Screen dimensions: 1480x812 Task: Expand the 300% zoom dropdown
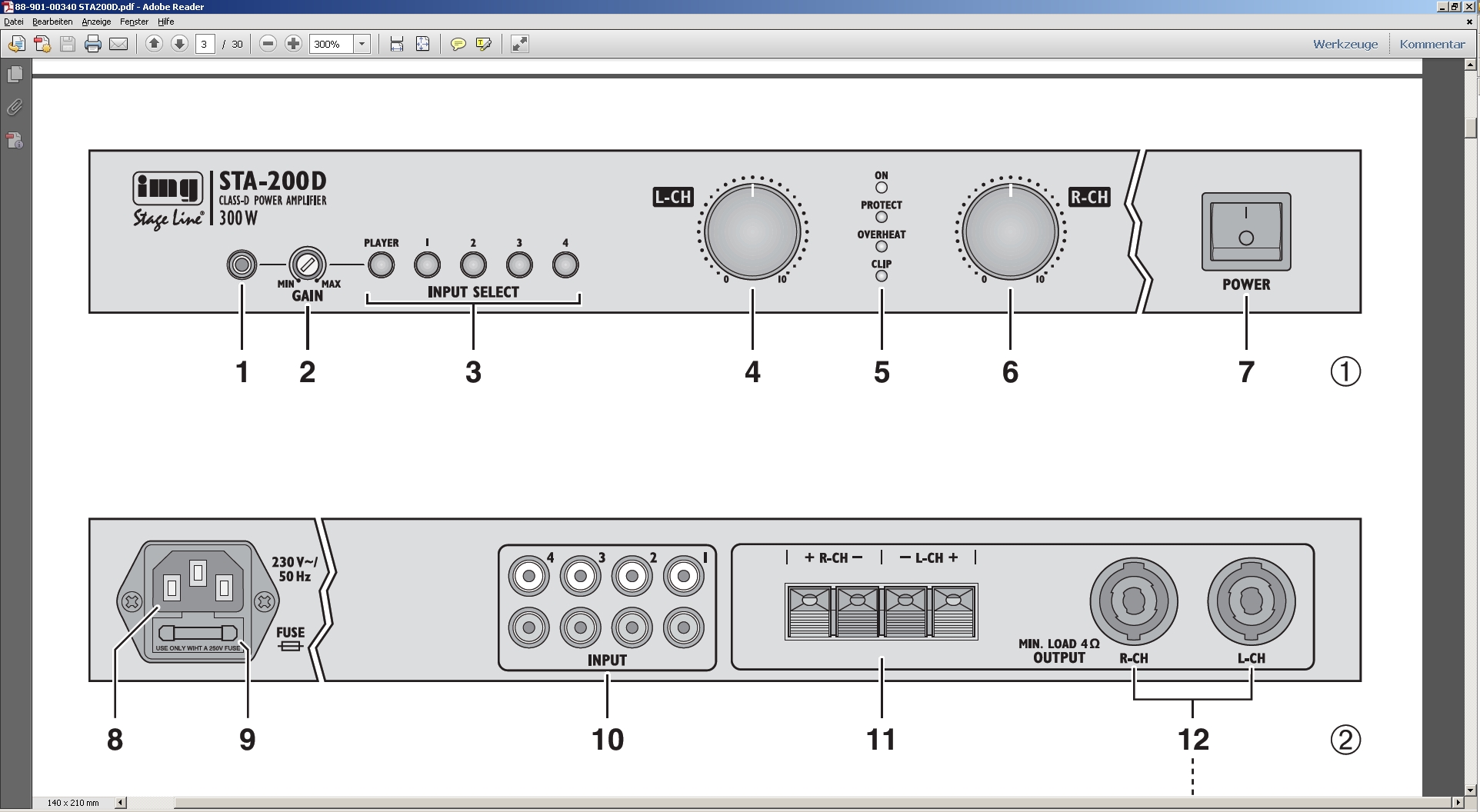click(x=362, y=44)
